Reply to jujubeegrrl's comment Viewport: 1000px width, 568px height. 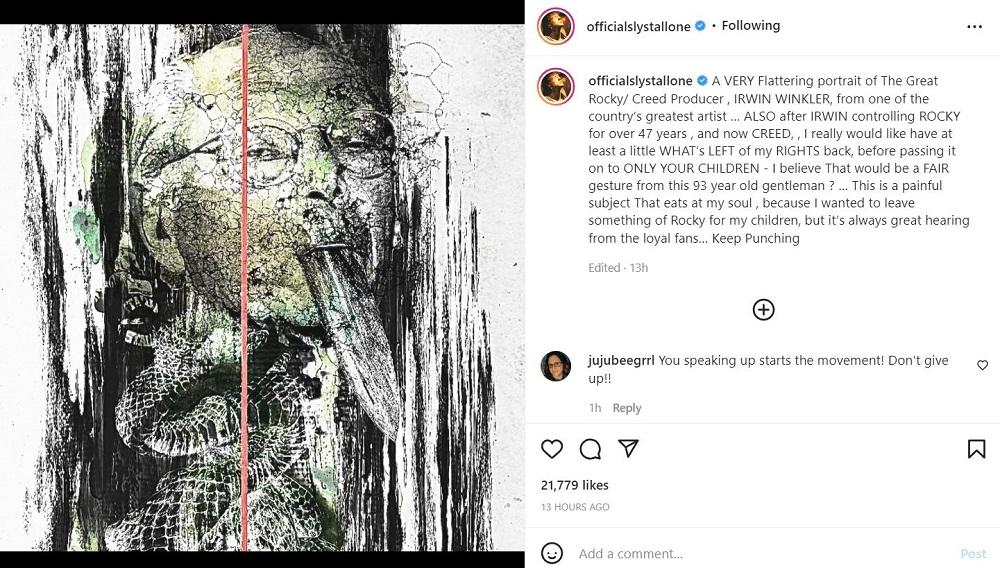click(627, 408)
